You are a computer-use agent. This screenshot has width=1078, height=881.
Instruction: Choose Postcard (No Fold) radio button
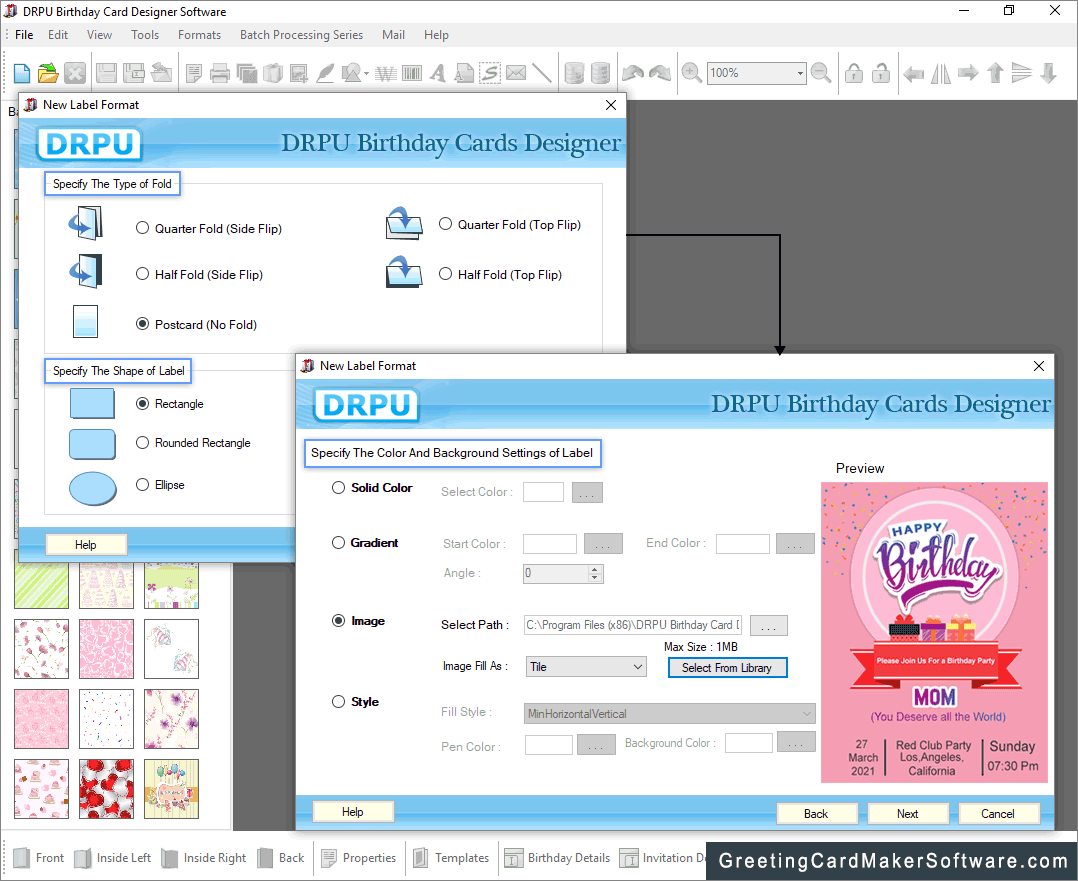[142, 324]
